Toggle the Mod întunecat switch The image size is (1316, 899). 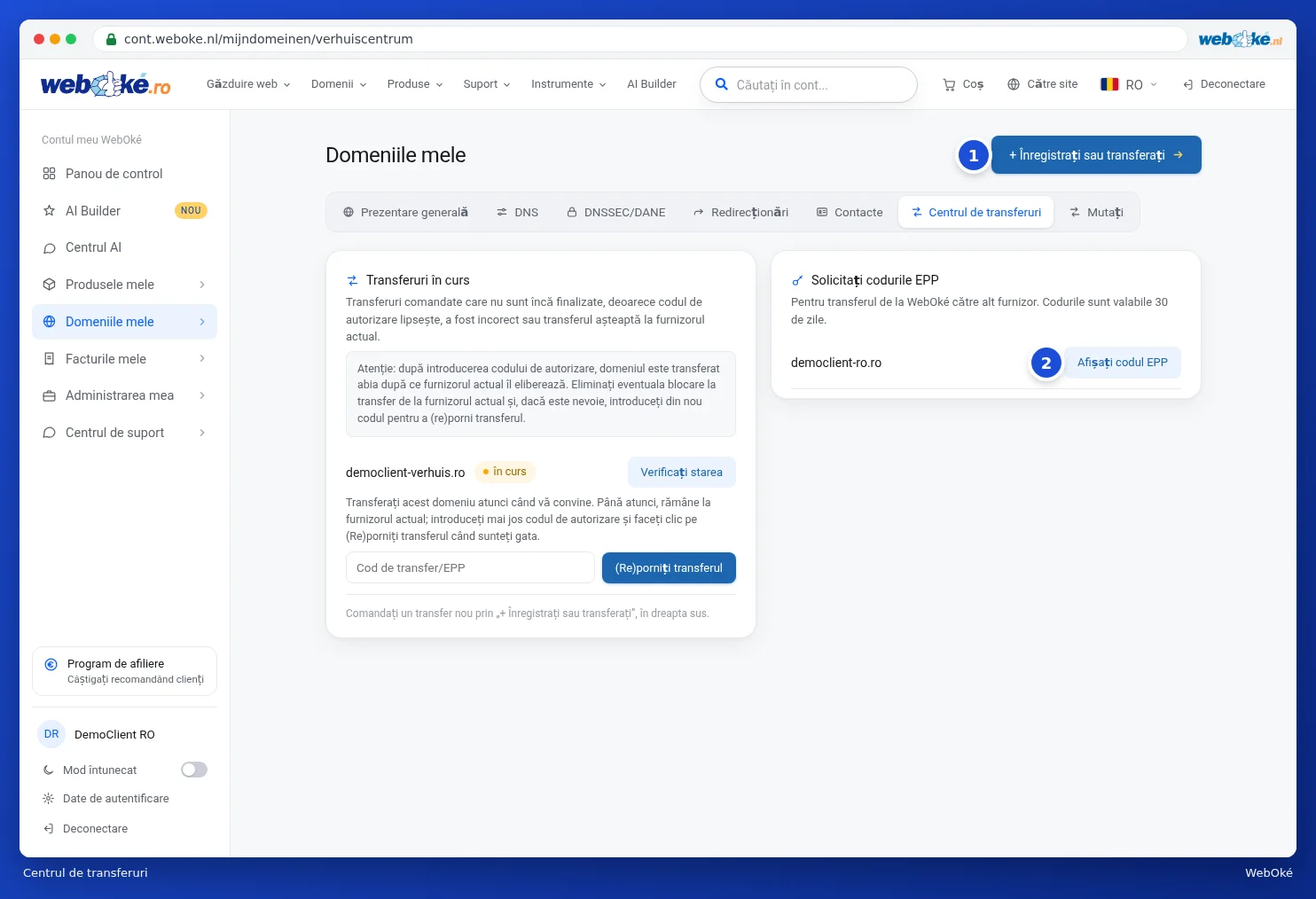(194, 770)
